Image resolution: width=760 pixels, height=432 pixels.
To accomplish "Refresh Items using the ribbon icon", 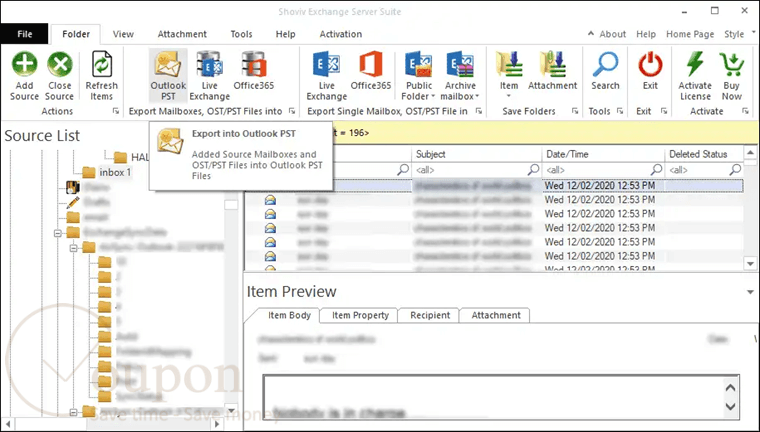I will coord(102,64).
